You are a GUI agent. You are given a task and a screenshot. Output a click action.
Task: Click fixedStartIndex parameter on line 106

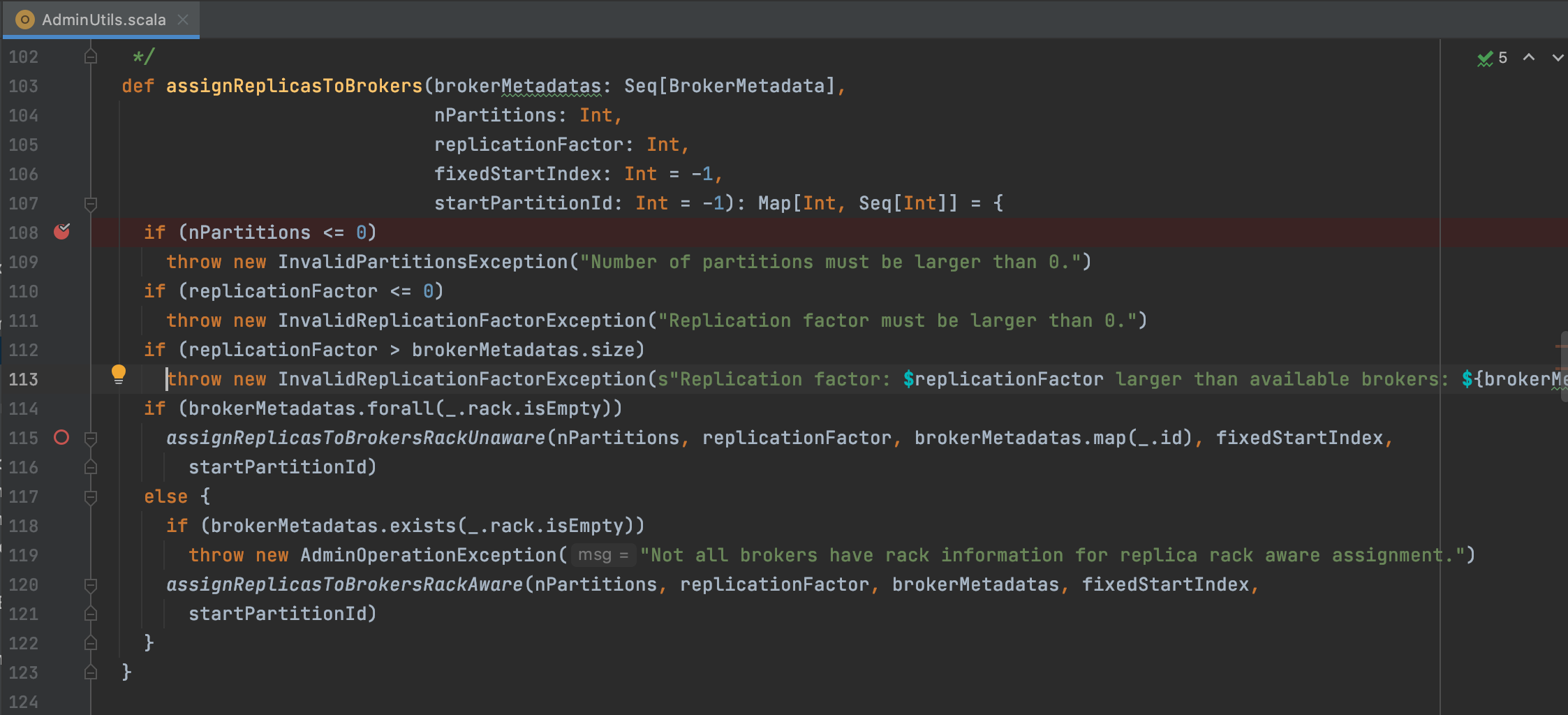point(517,174)
